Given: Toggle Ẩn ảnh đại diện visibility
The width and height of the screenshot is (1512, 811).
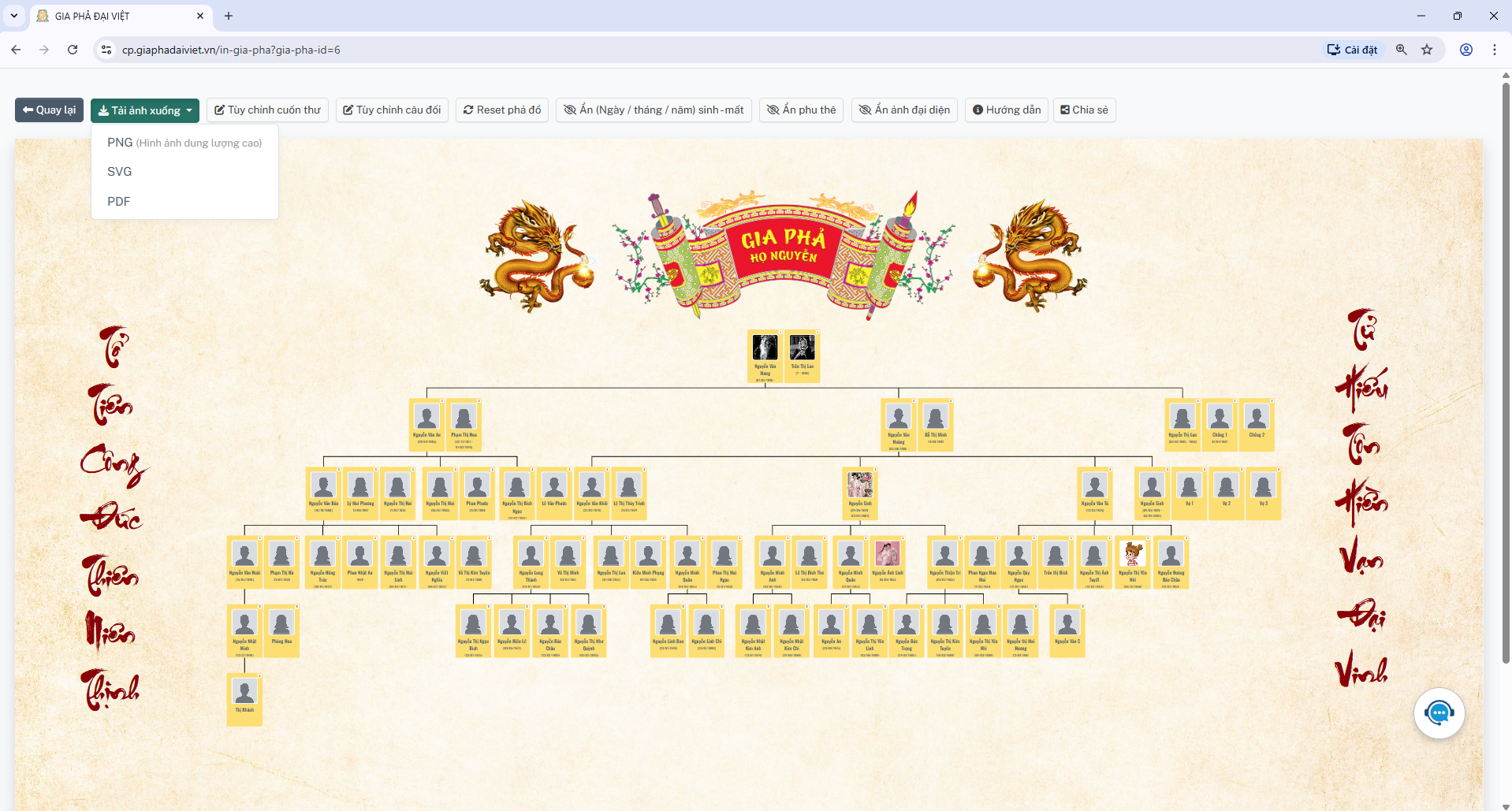Looking at the screenshot, I should [904, 110].
